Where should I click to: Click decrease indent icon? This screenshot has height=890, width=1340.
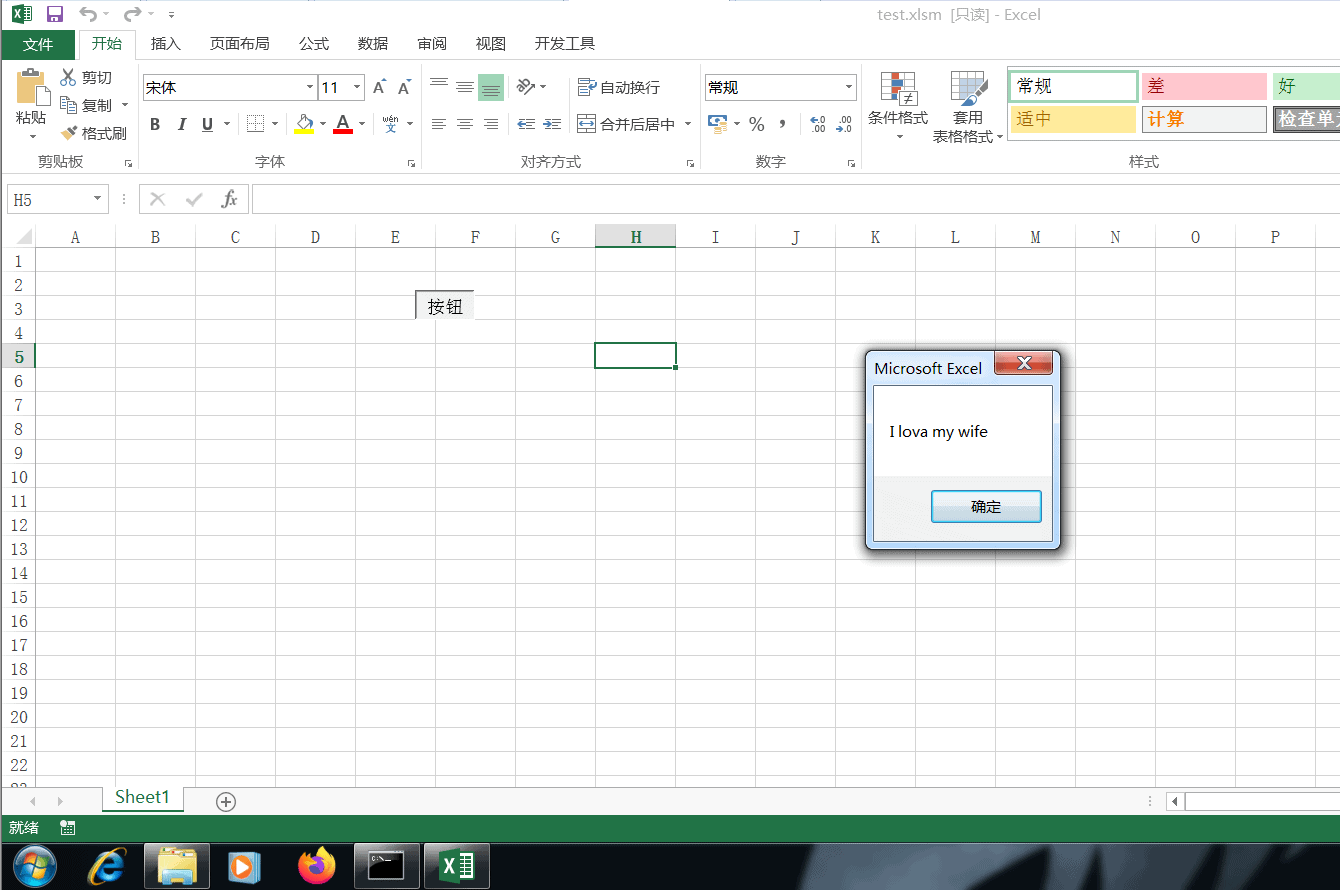(x=526, y=124)
